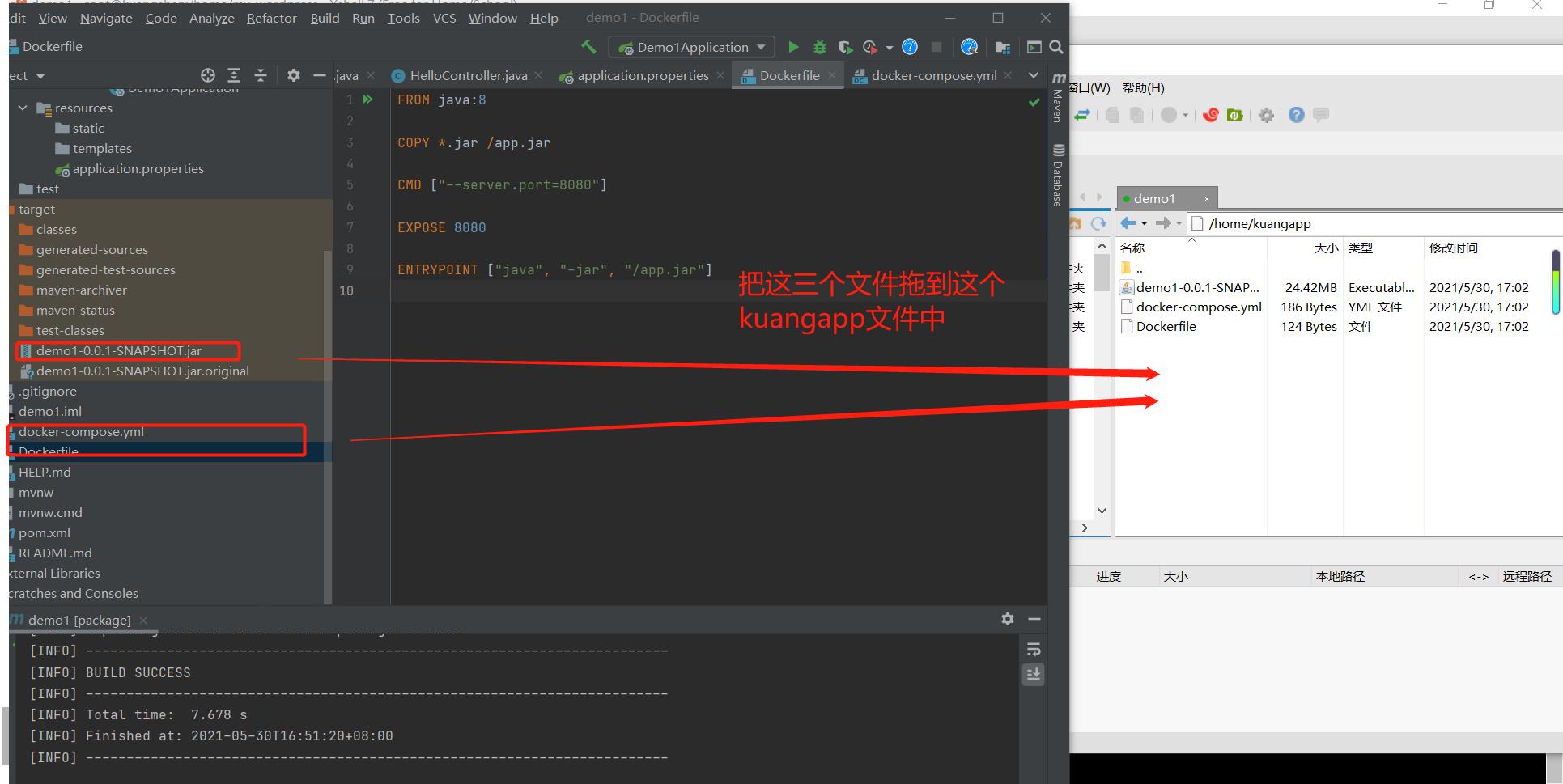Screen dimensions: 1563x784
Task: Select Dockerfile in Xftp remote list
Action: 1166,326
